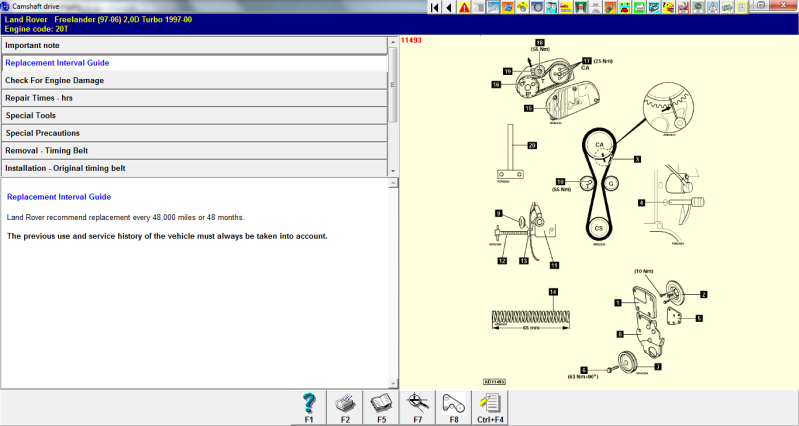Open 'Removal - Timing Belt' topic
This screenshot has height=426, width=799.
[194, 151]
